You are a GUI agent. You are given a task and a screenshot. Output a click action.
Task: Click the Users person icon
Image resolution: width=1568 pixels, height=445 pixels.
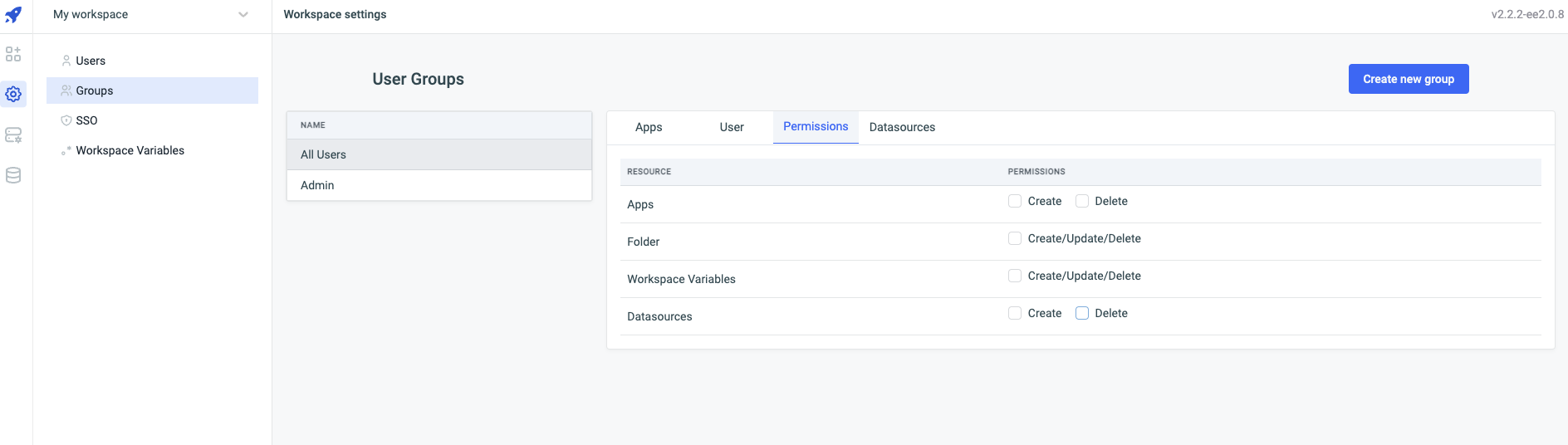pos(66,61)
